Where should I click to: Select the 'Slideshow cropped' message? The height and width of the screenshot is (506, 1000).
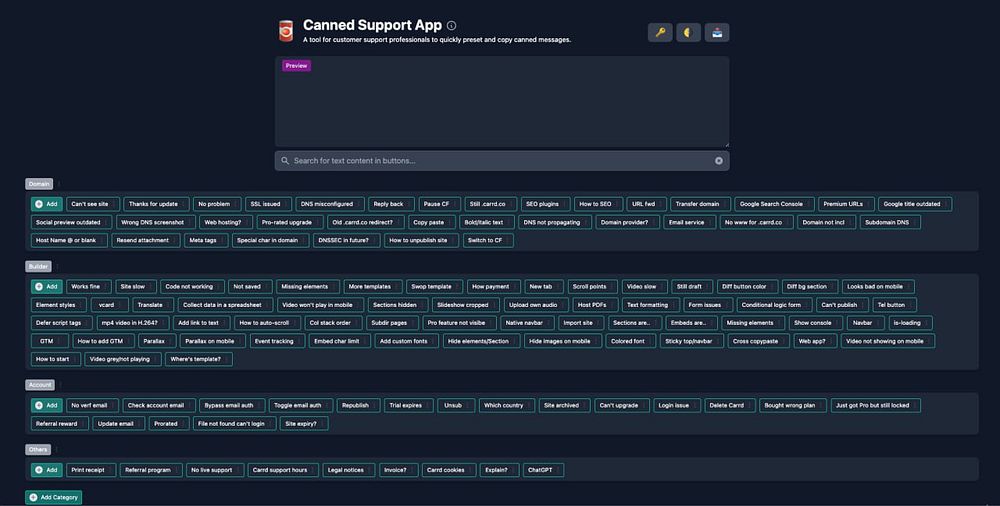click(466, 305)
